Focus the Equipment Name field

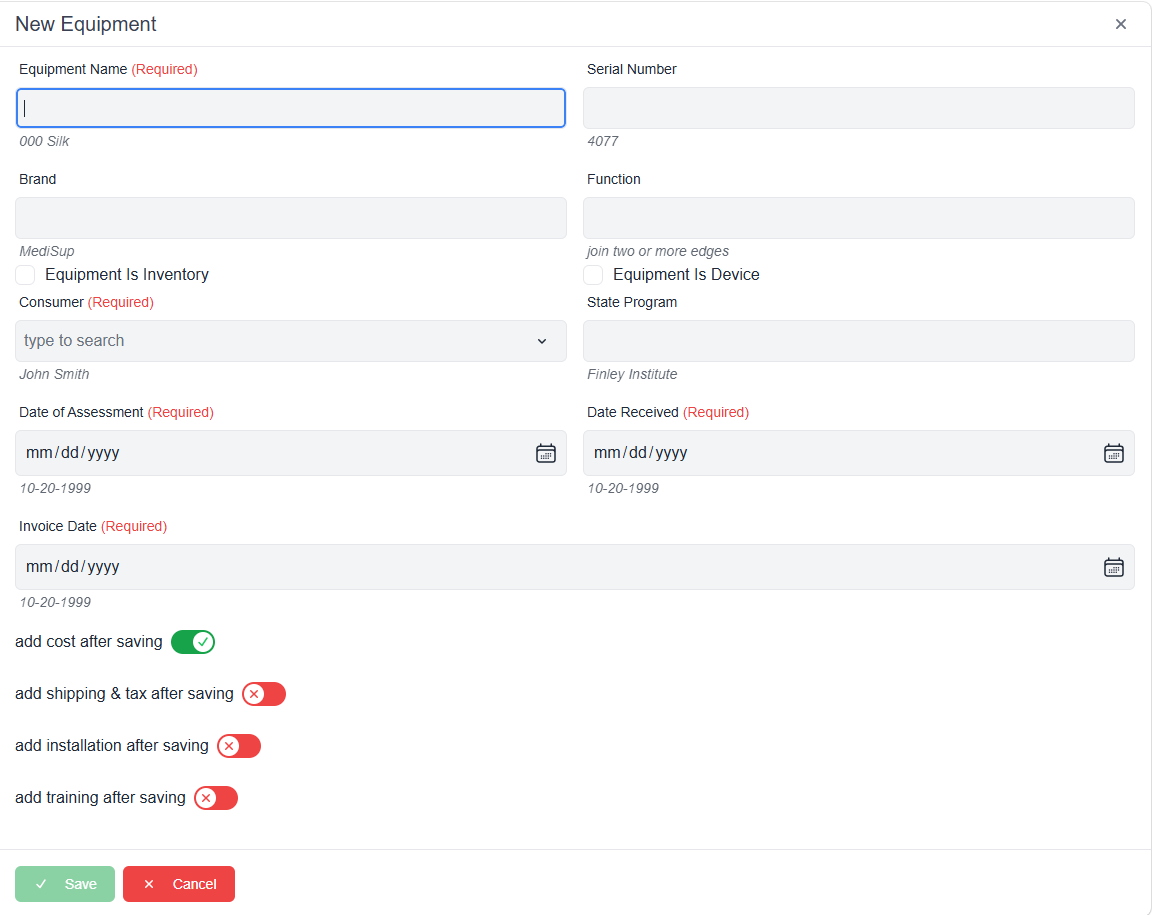pyautogui.click(x=291, y=108)
